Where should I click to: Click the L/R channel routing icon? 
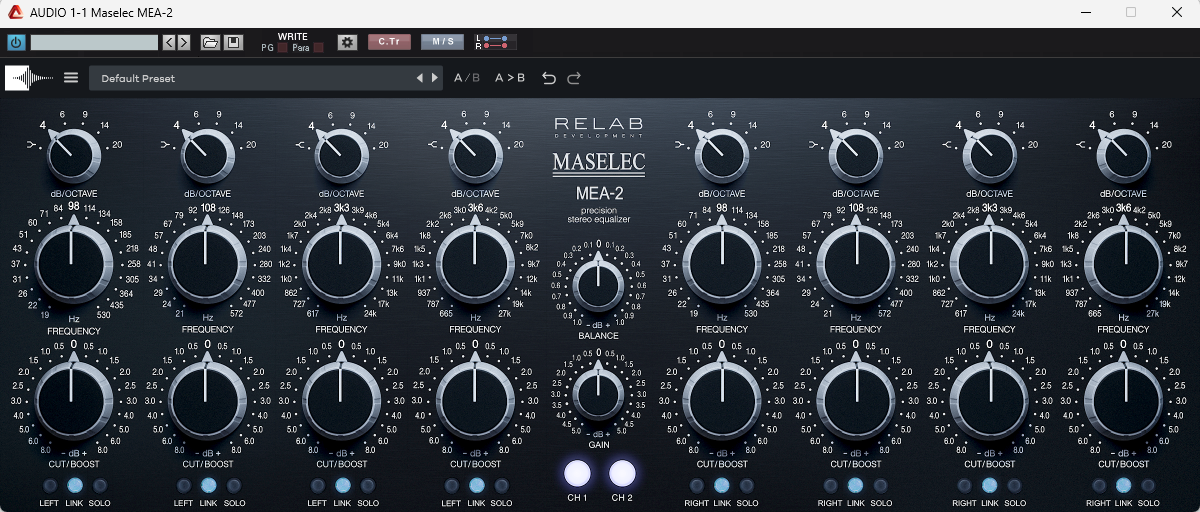(495, 42)
